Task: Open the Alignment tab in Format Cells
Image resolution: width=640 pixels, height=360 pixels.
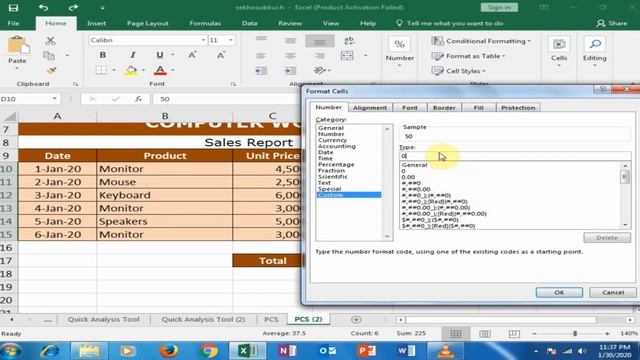Action: (370, 108)
